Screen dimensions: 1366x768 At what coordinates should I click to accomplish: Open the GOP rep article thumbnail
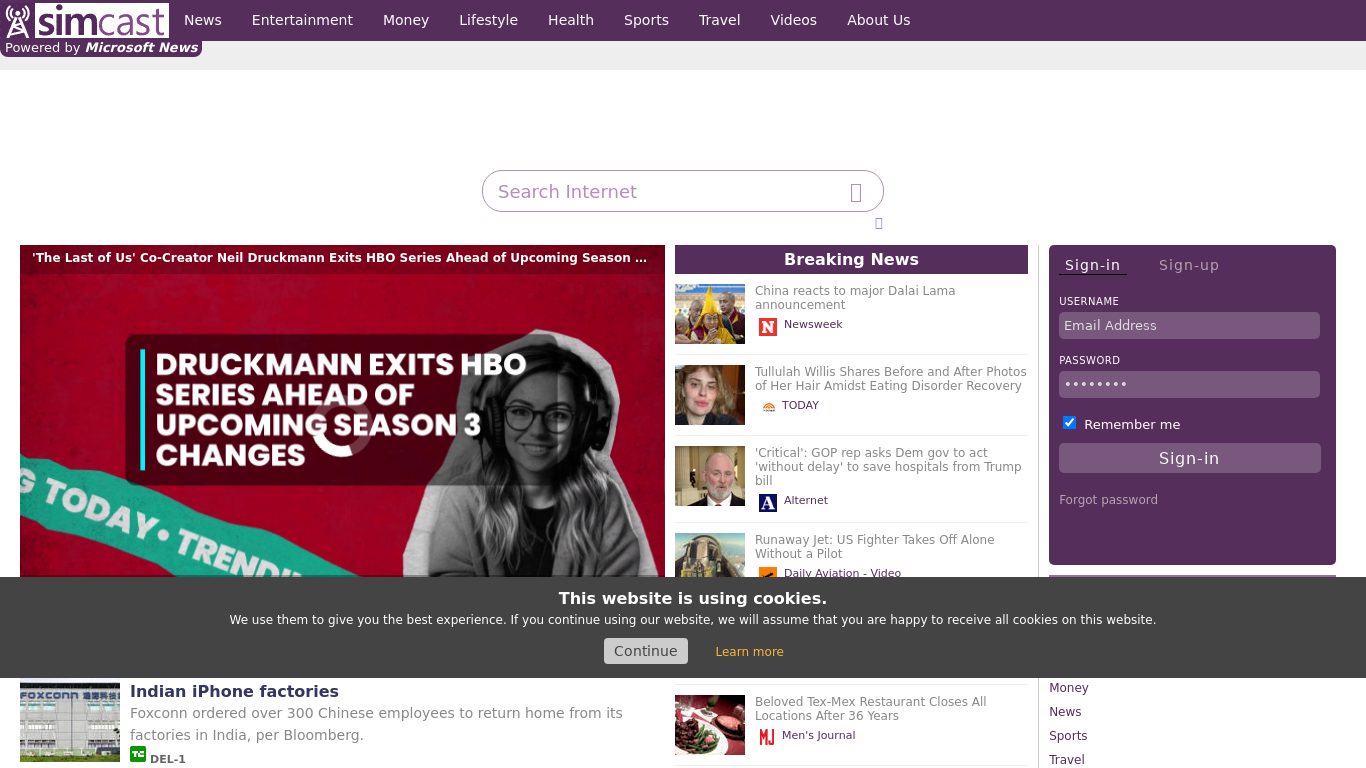(710, 476)
